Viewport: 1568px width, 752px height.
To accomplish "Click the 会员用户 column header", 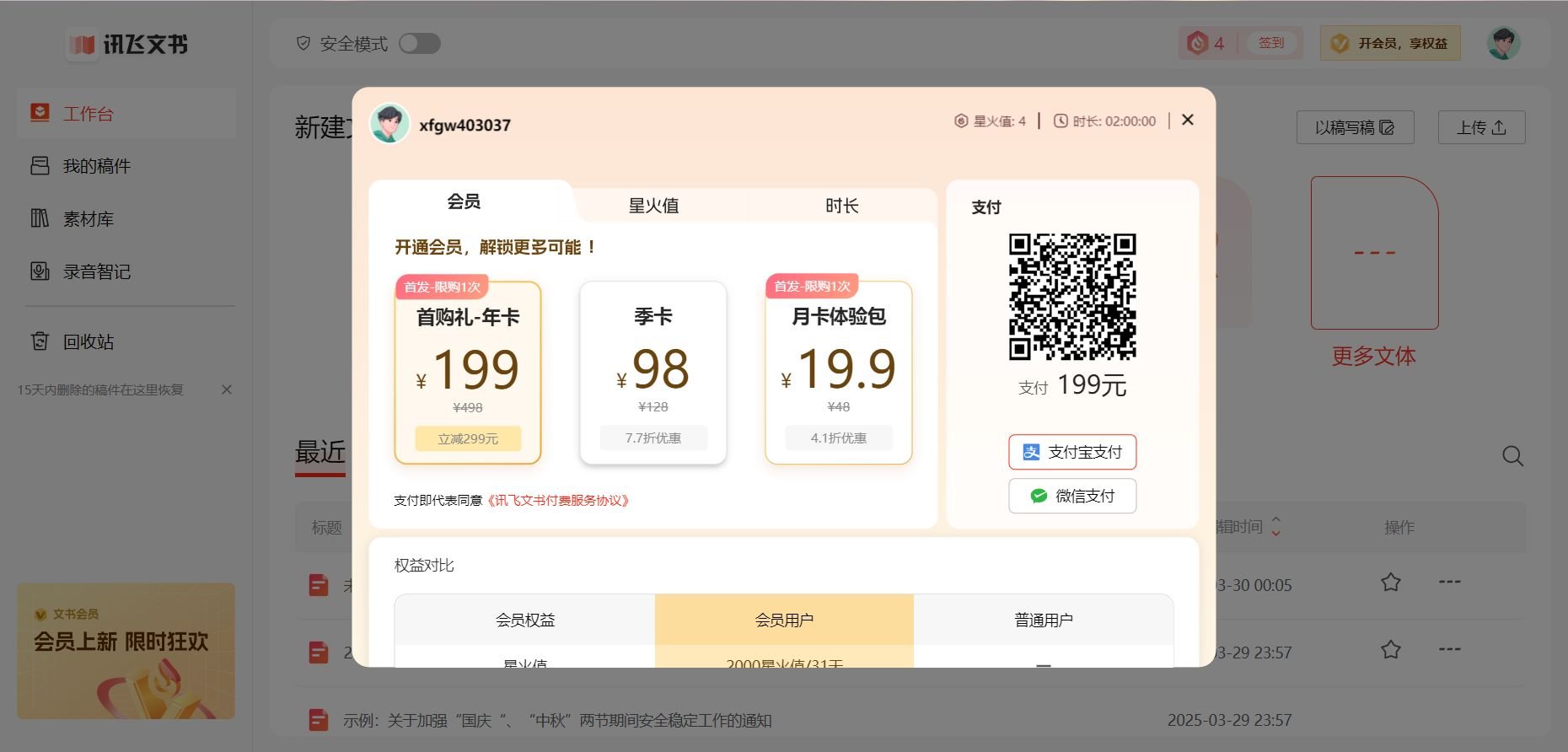I will [x=784, y=620].
